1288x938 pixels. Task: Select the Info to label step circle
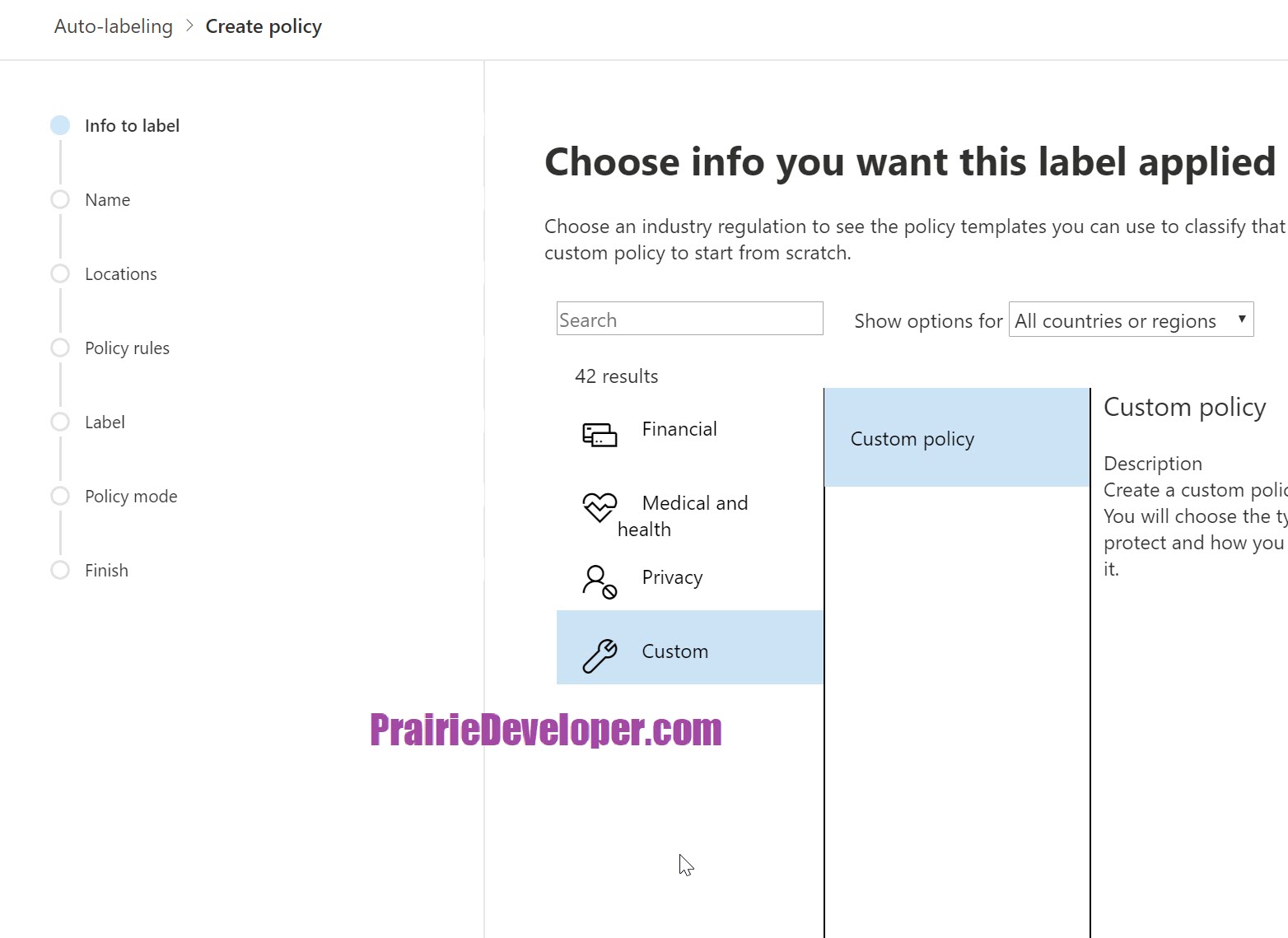(x=60, y=125)
